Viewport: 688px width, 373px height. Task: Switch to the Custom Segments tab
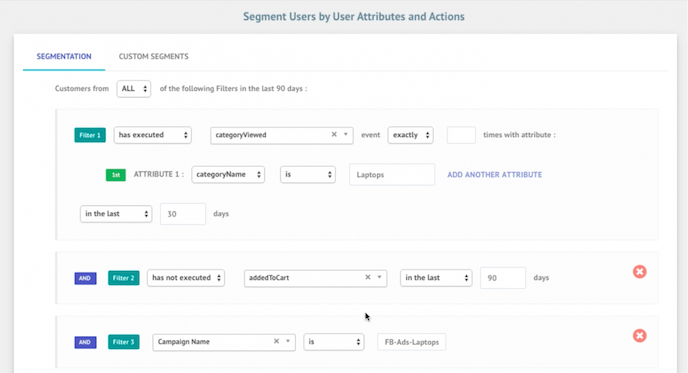(154, 57)
